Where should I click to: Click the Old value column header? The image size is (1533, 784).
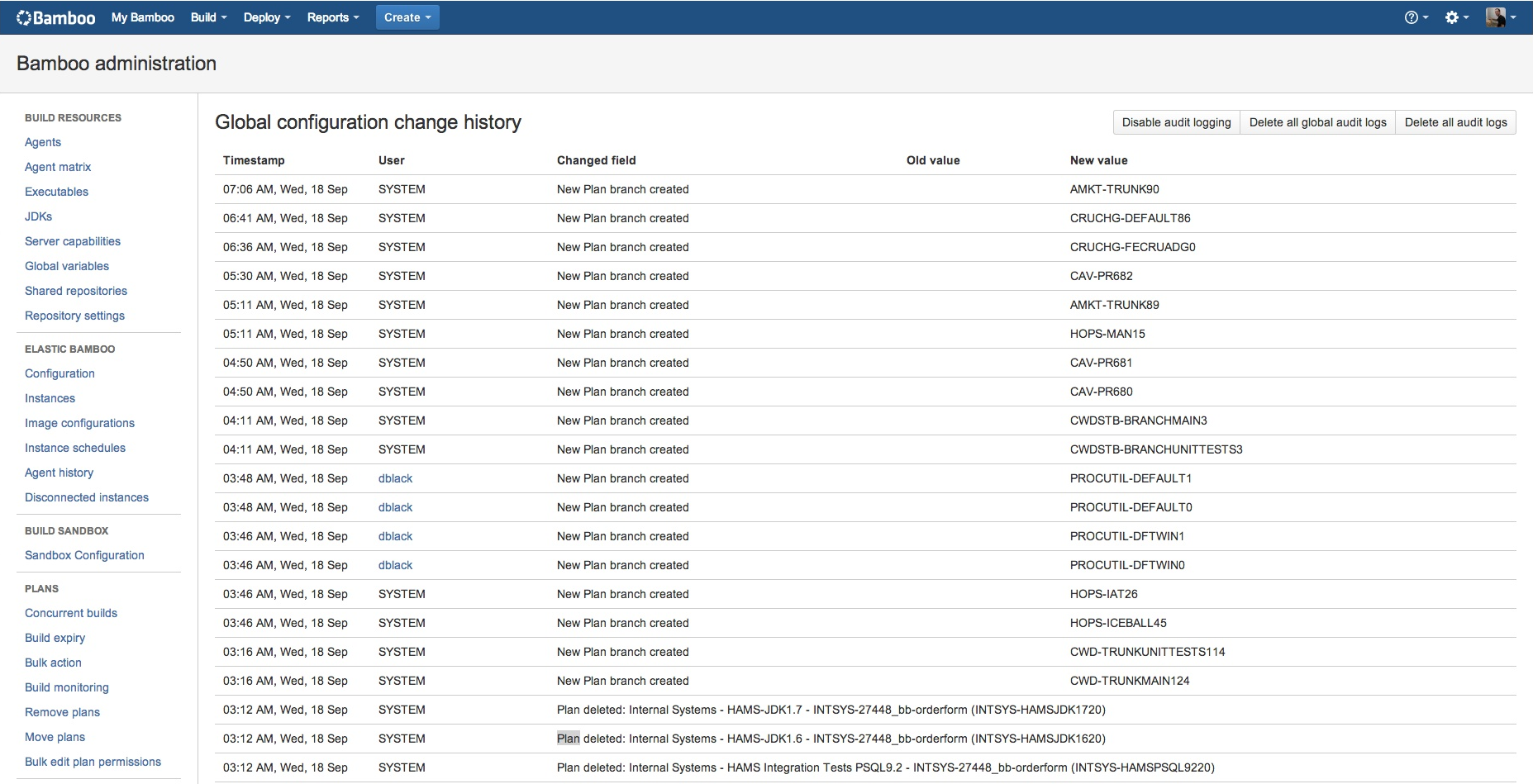[933, 160]
